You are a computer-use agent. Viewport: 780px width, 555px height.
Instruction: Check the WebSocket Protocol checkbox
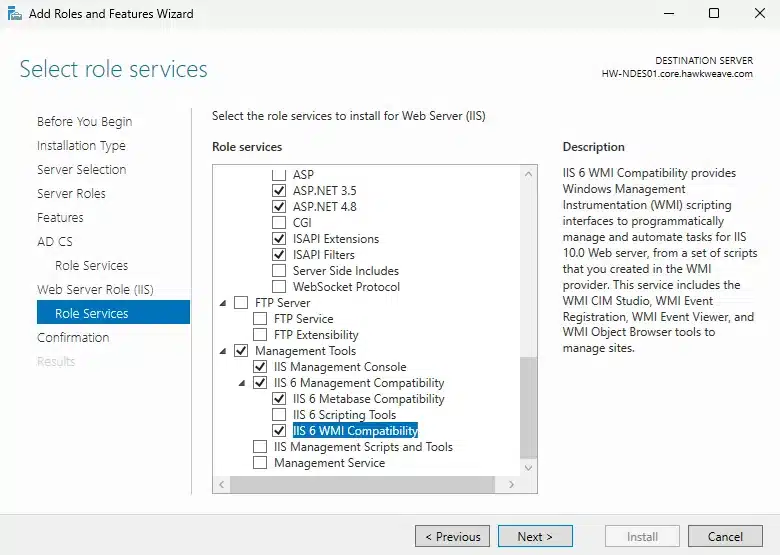point(279,287)
